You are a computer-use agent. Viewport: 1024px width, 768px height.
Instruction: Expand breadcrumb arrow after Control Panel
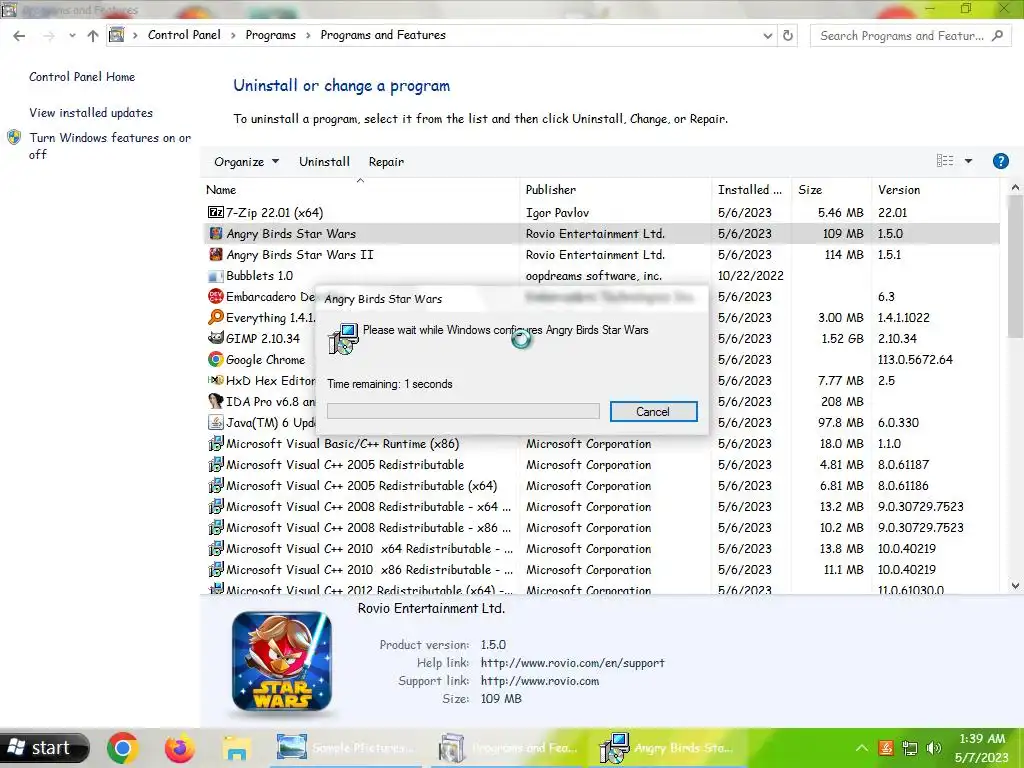tap(233, 35)
